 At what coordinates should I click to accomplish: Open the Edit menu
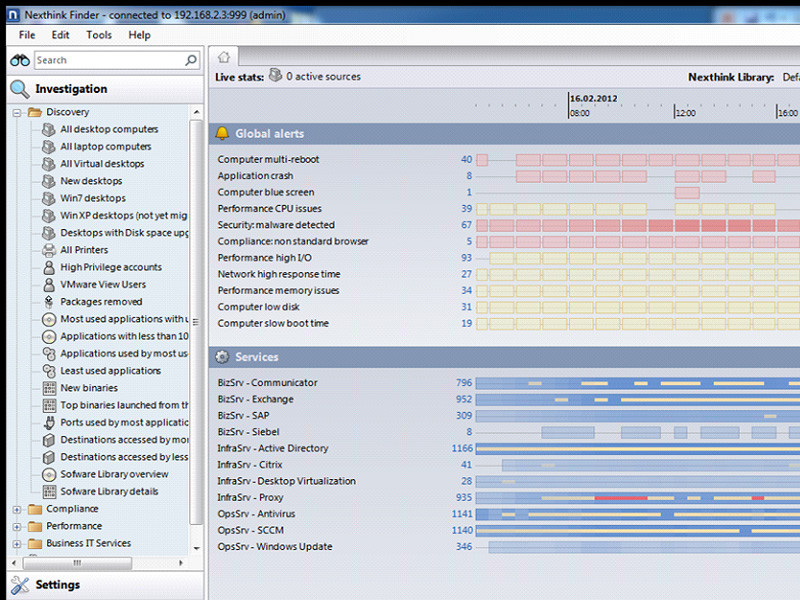(x=60, y=35)
